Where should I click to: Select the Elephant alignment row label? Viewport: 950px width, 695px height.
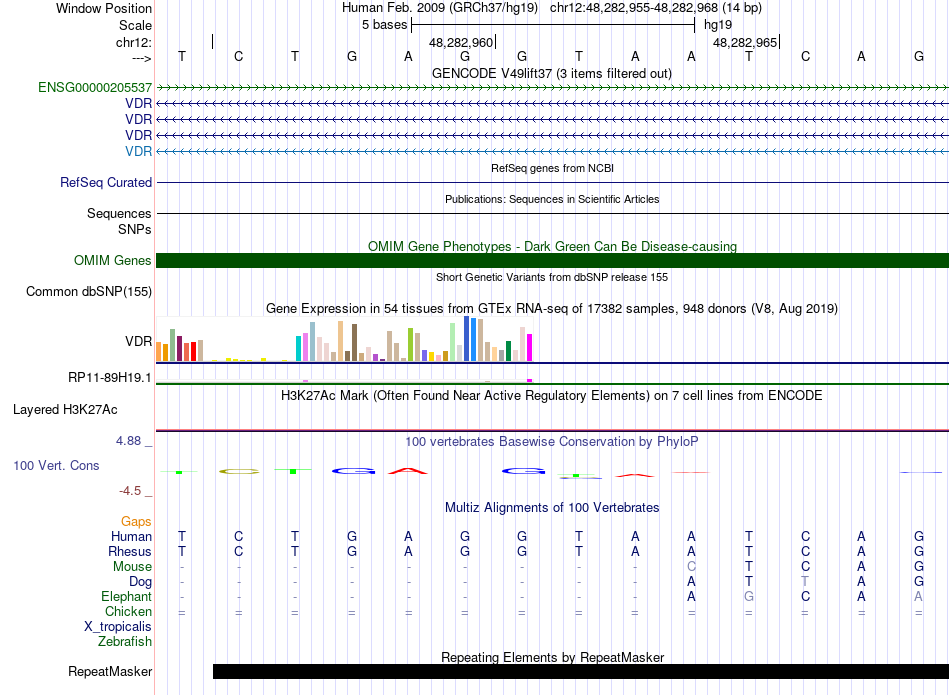tap(127, 597)
